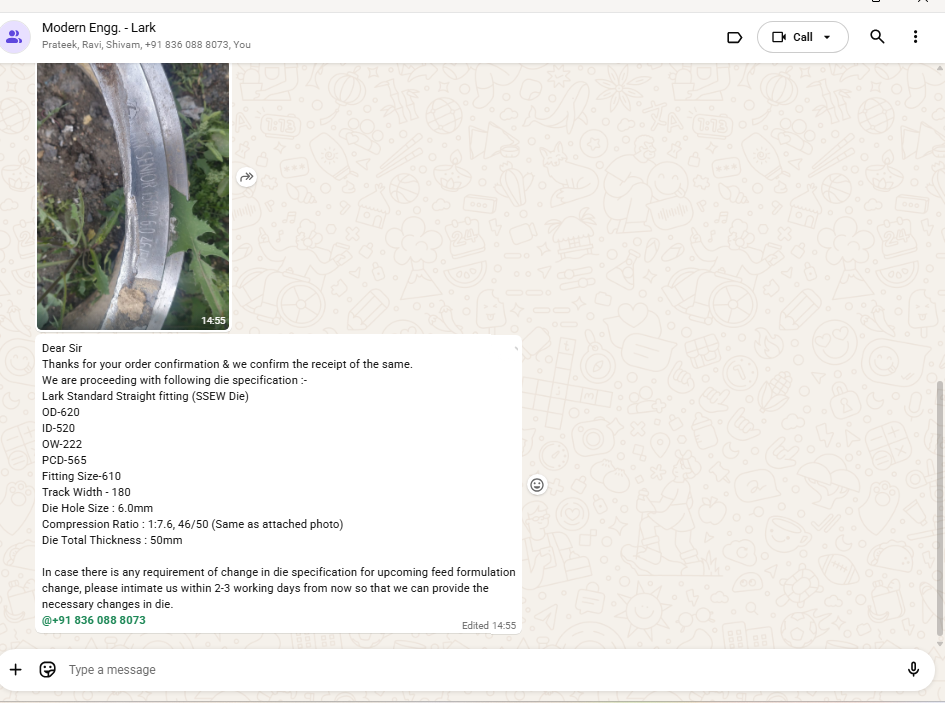Forward the die photo using the arrow icon

point(246,177)
